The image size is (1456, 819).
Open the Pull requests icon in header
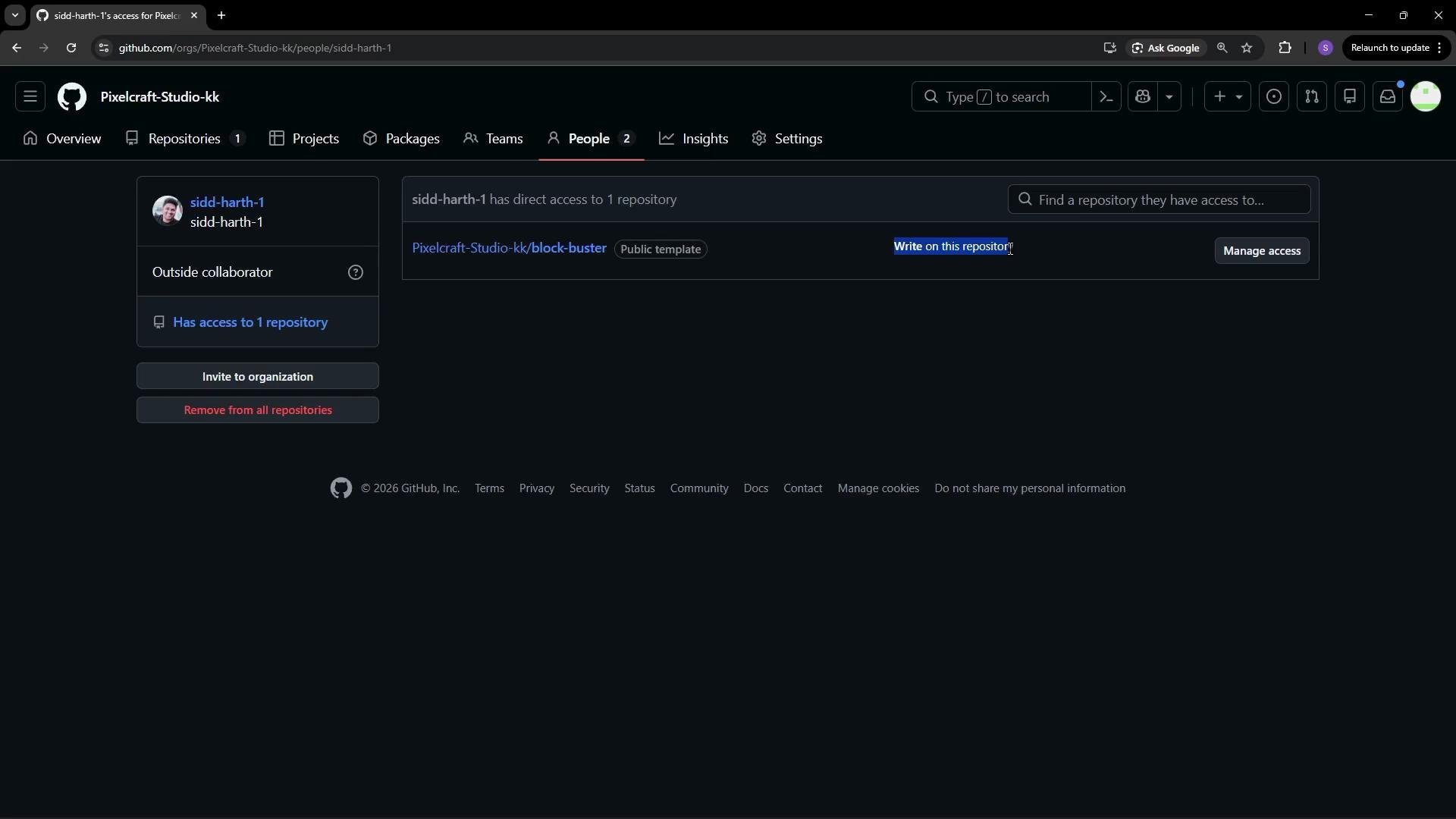tap(1312, 97)
